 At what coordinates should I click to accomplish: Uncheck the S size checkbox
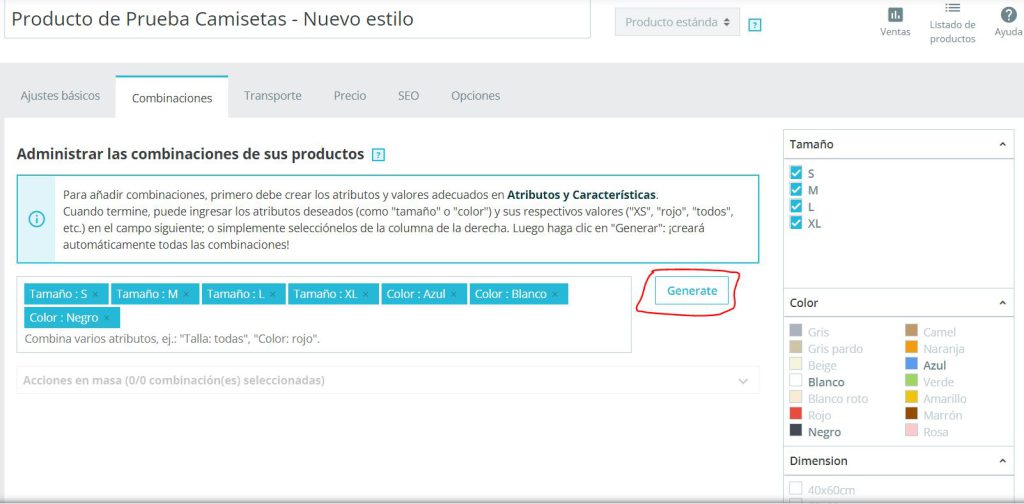point(795,173)
